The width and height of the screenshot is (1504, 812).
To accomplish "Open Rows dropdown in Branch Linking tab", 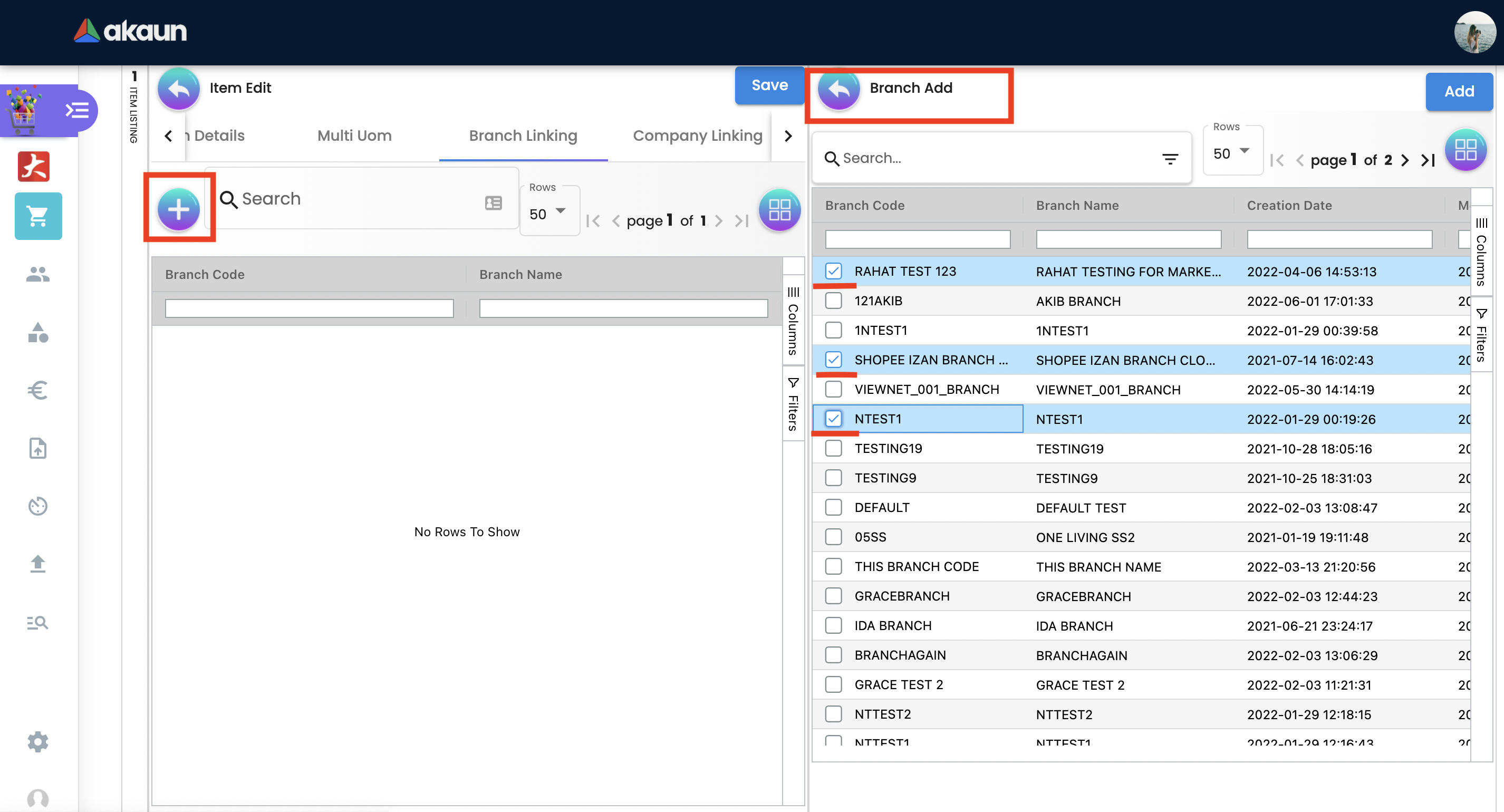I will tap(547, 214).
